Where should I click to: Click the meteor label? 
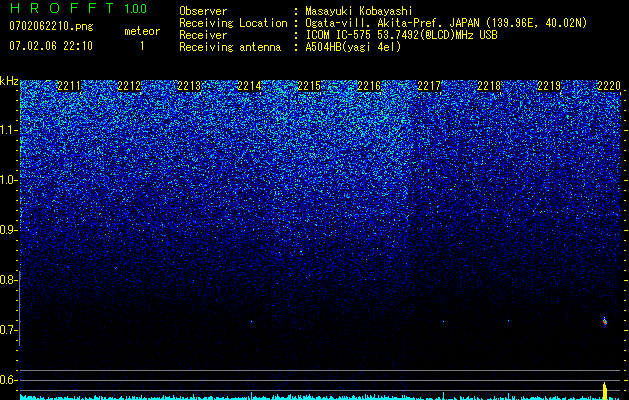coord(142,31)
